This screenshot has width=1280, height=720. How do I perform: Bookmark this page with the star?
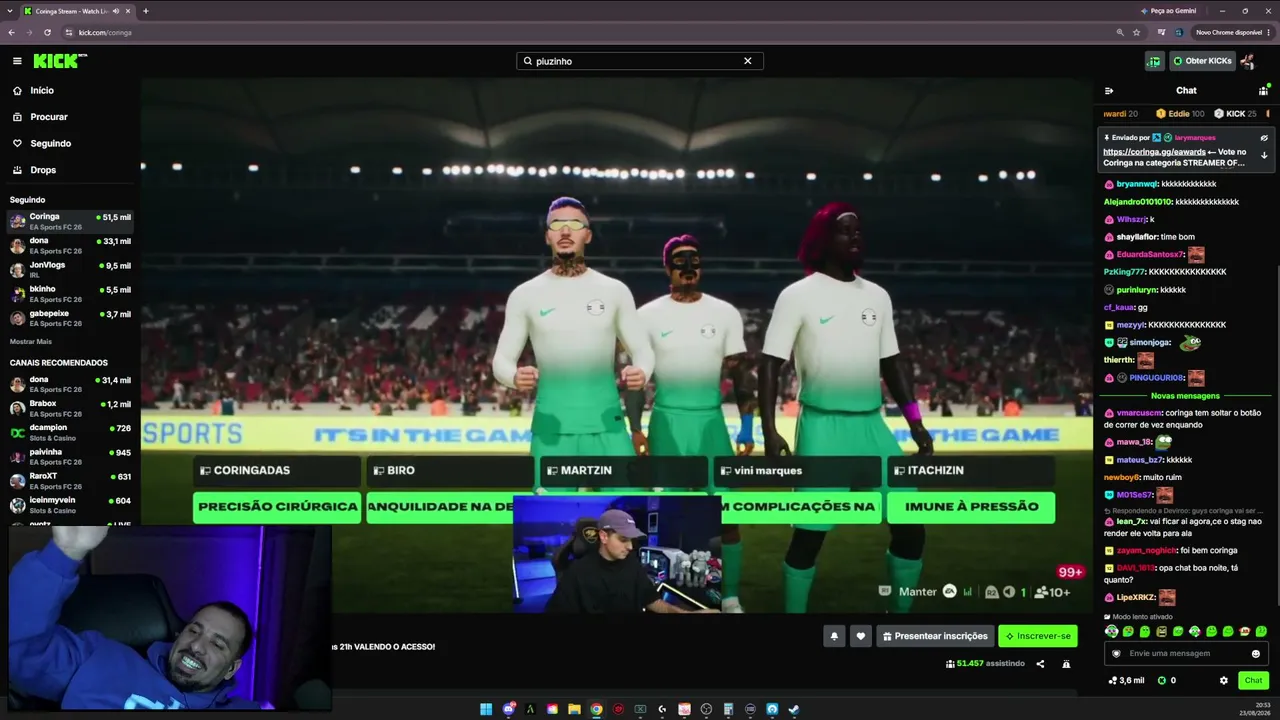pos(1137,32)
